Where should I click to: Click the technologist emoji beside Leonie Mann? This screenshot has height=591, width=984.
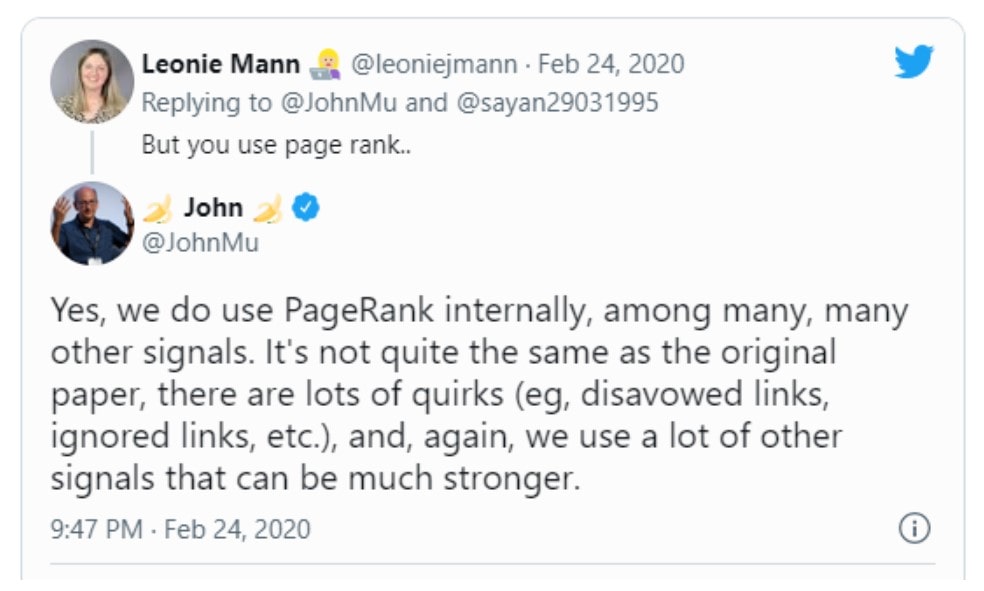coord(324,65)
